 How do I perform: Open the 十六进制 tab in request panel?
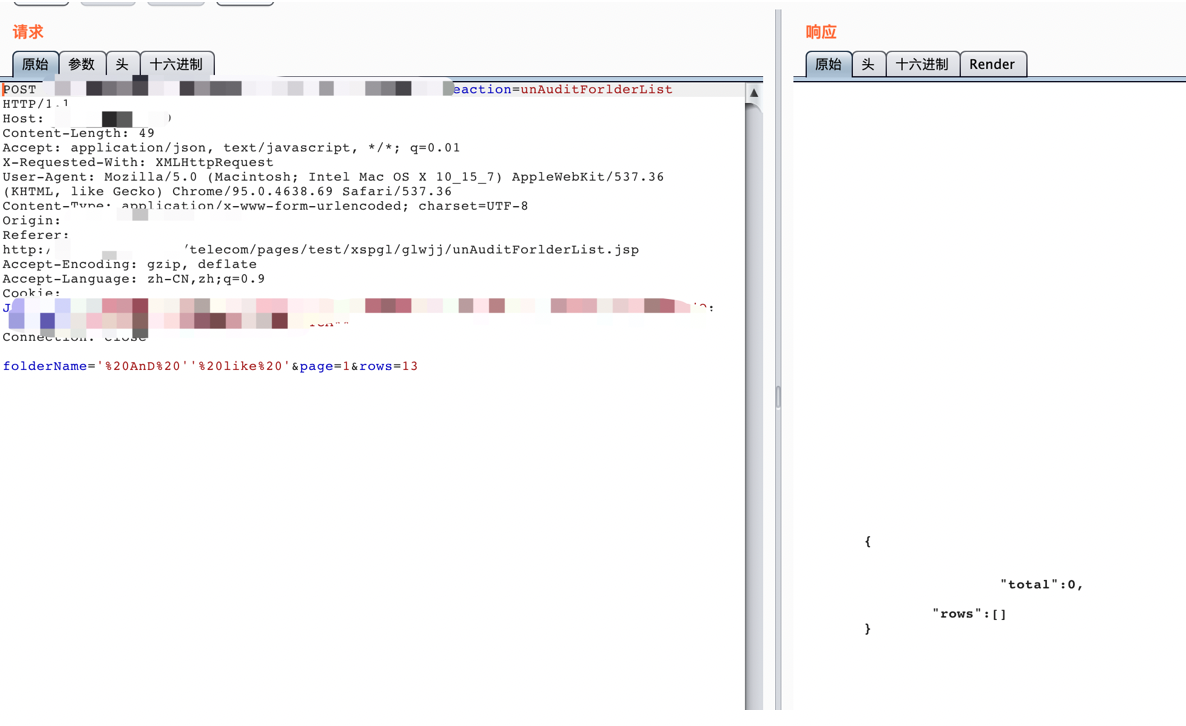[x=177, y=64]
